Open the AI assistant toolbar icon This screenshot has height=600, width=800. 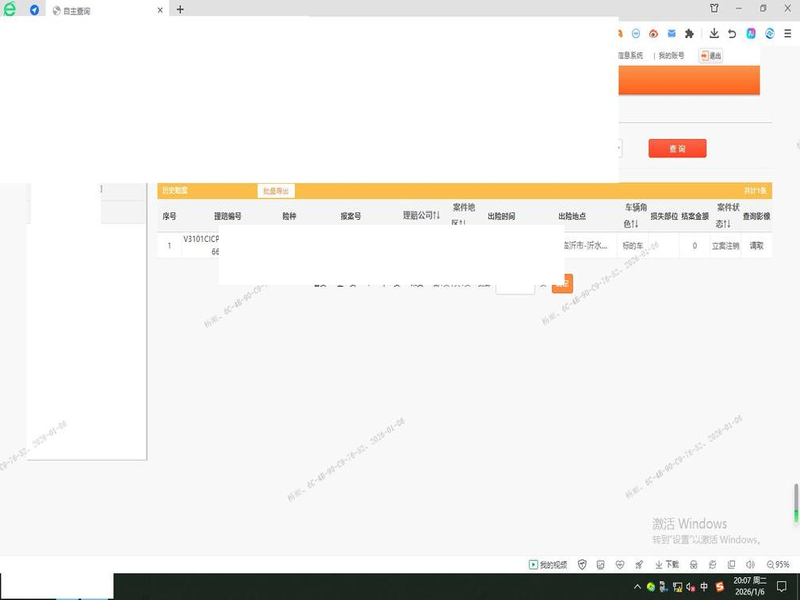click(751, 33)
